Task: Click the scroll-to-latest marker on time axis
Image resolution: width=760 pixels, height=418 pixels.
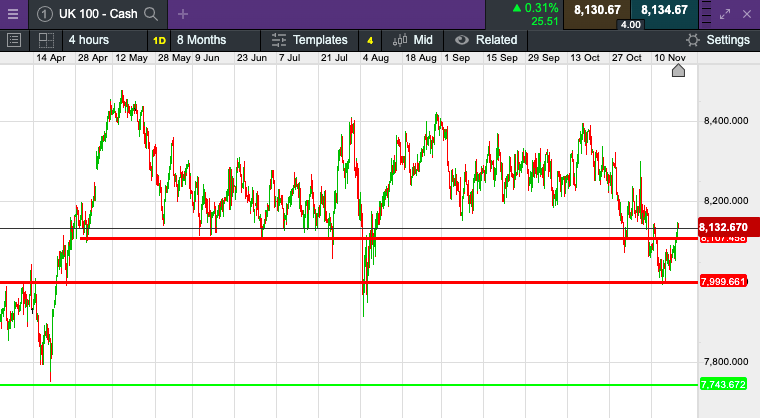Action: (x=678, y=71)
